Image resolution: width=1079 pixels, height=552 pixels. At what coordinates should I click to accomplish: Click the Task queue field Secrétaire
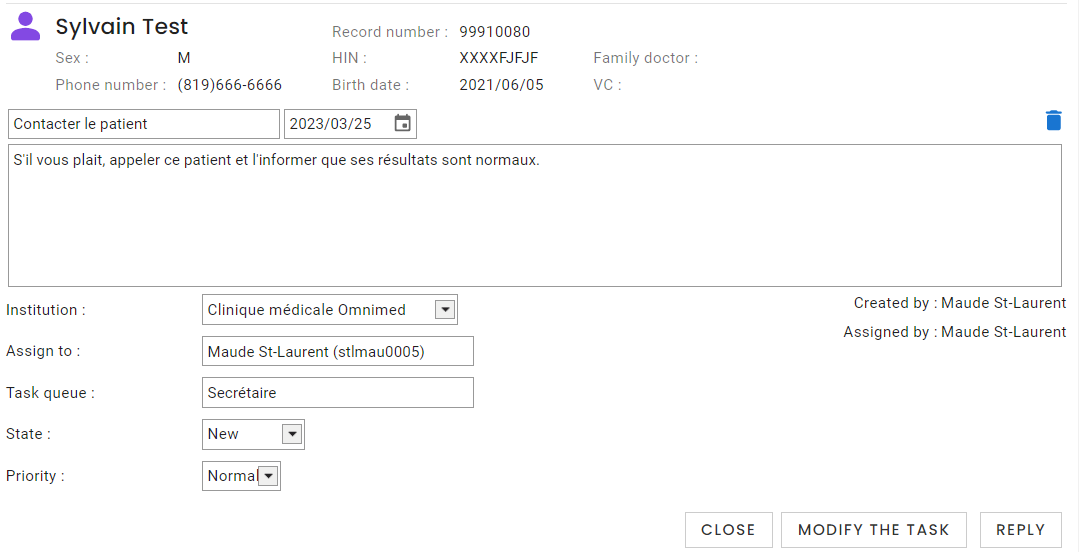338,392
